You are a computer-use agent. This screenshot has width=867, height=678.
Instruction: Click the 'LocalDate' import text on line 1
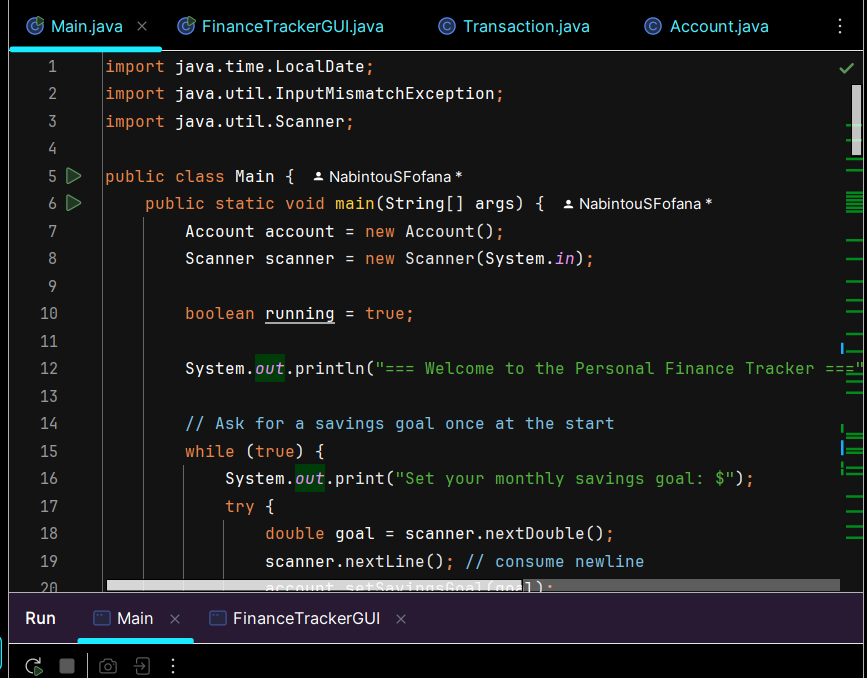point(320,66)
